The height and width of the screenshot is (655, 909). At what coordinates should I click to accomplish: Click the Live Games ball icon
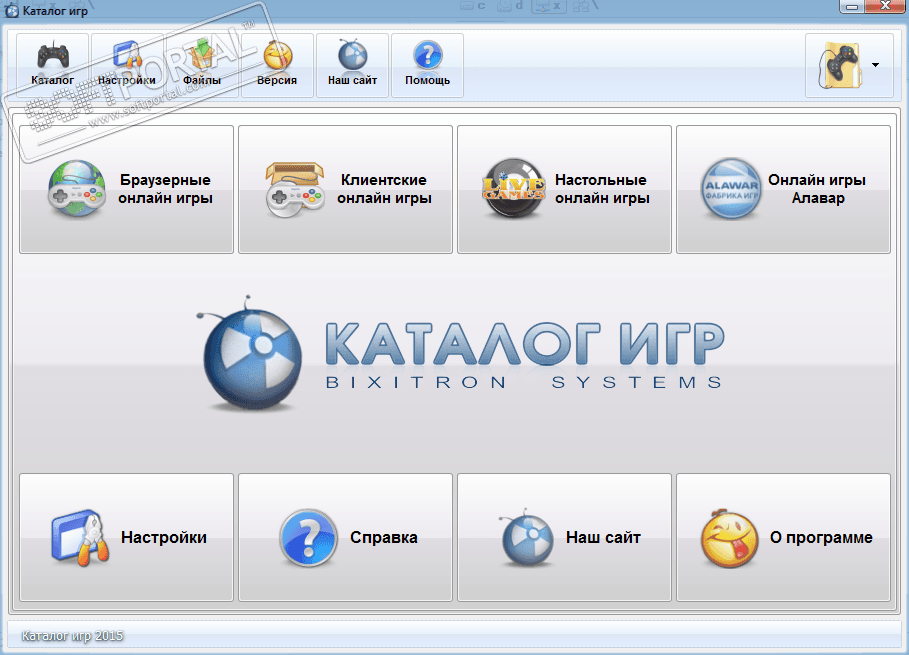[x=514, y=189]
